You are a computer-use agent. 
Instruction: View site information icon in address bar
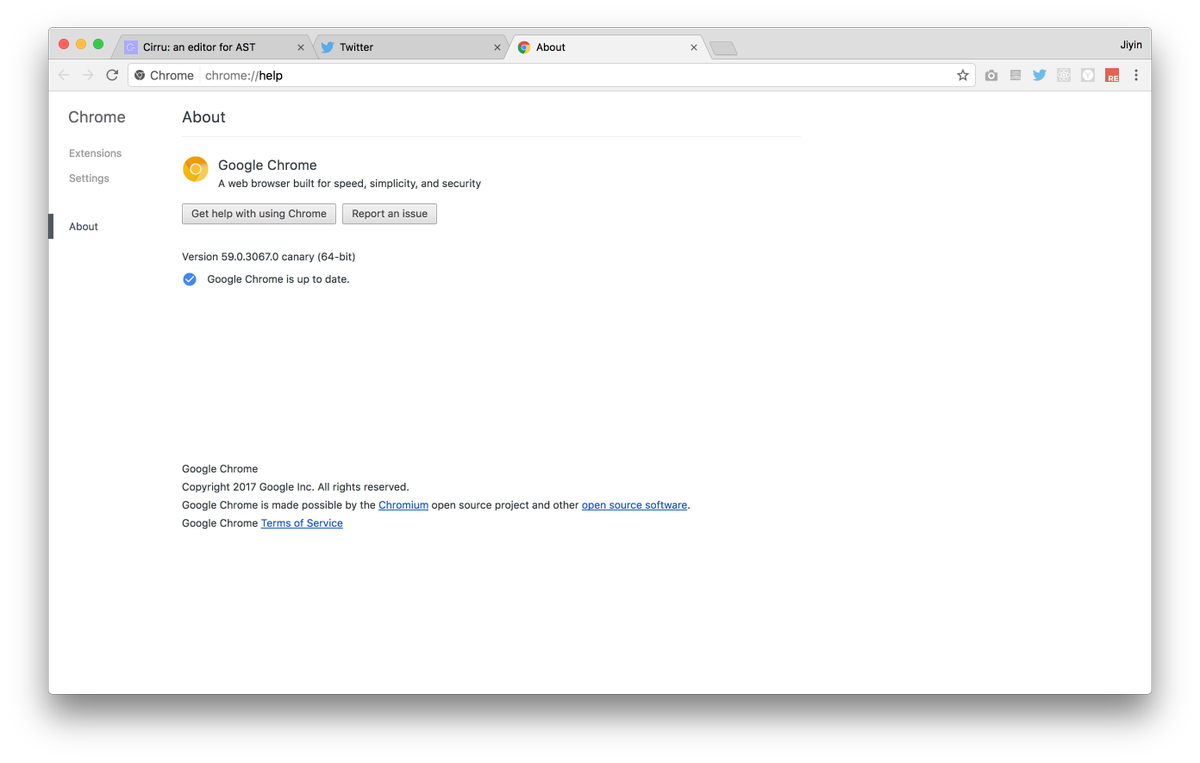(140, 75)
